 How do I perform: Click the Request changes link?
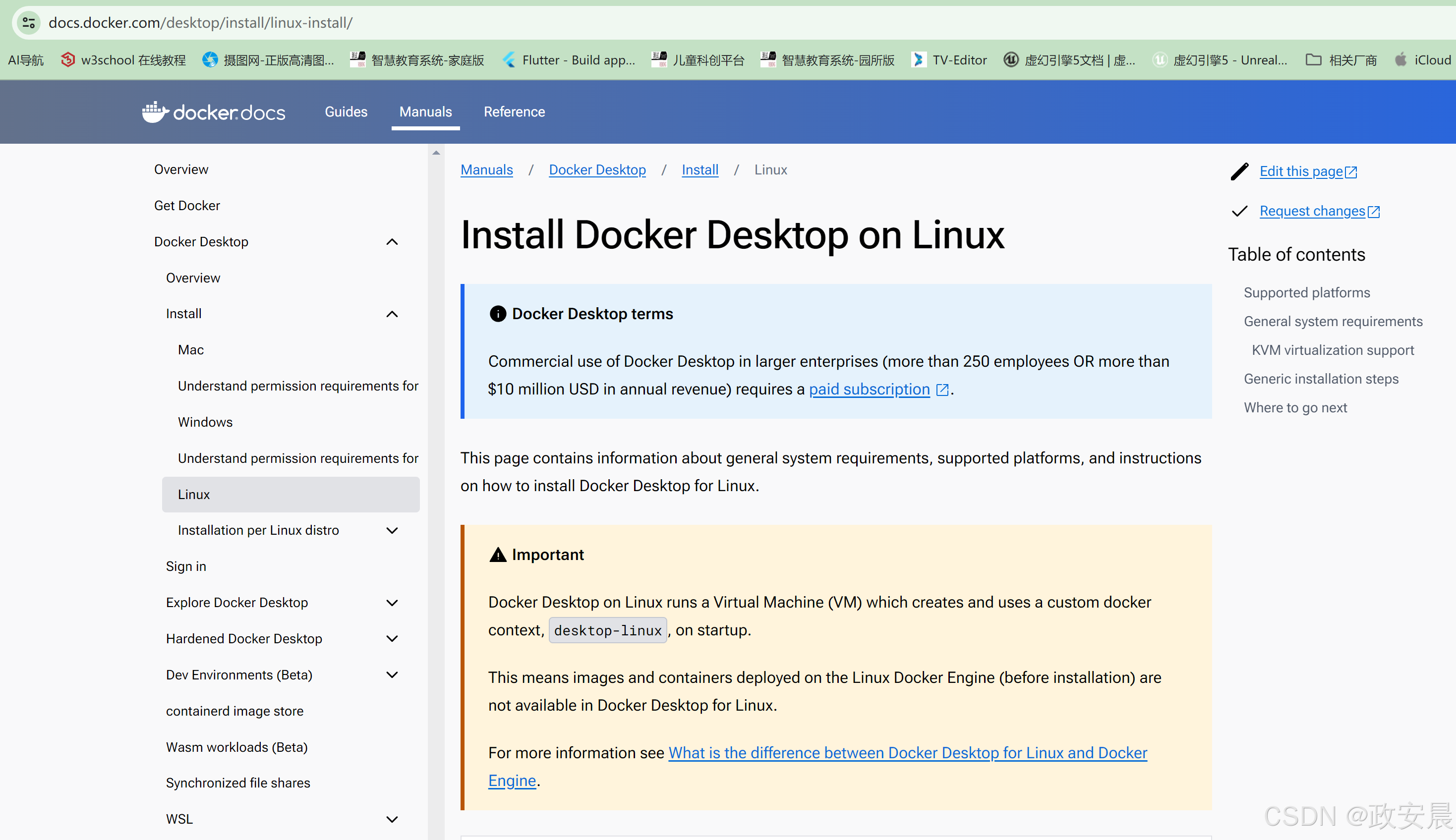[1319, 211]
